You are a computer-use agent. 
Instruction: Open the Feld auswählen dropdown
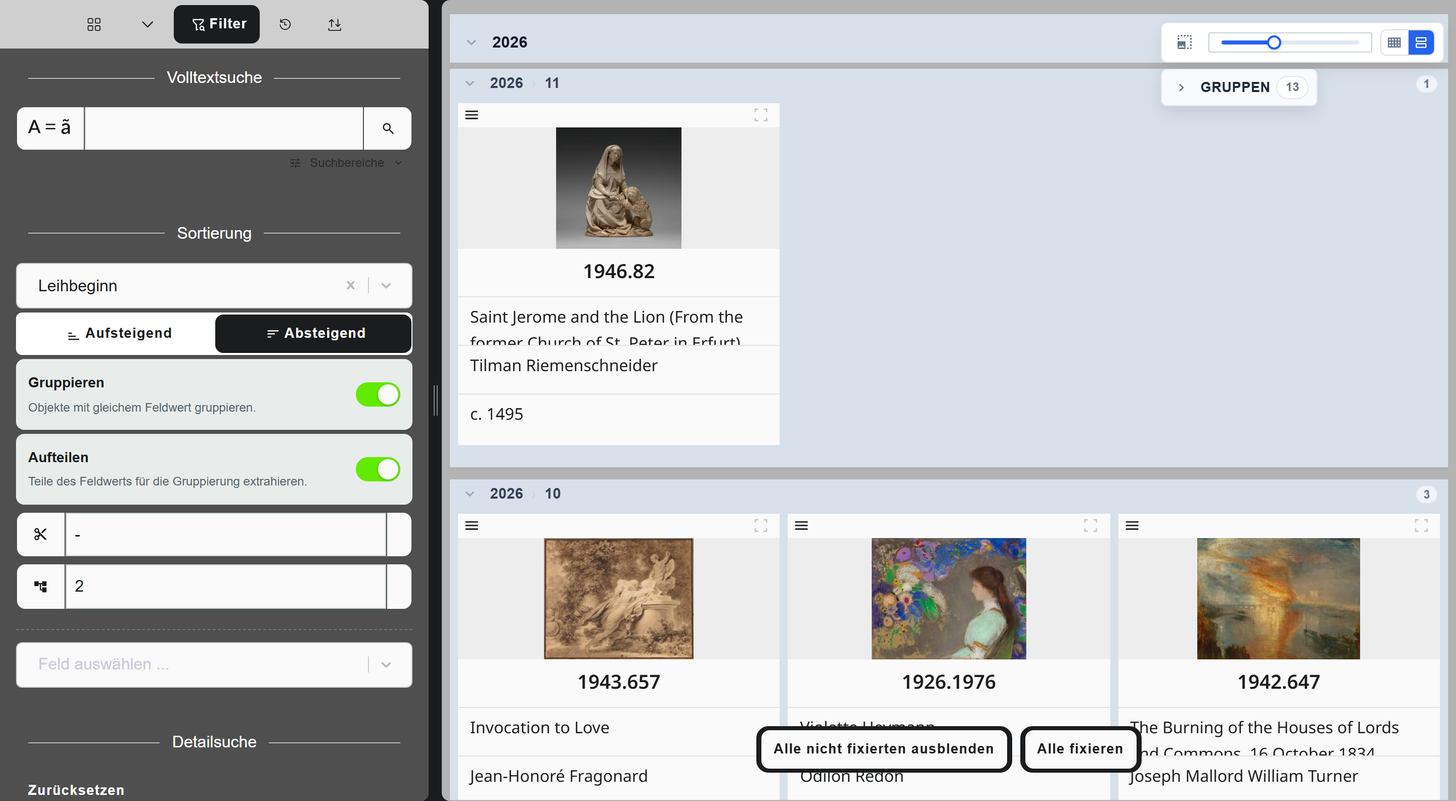tap(214, 664)
